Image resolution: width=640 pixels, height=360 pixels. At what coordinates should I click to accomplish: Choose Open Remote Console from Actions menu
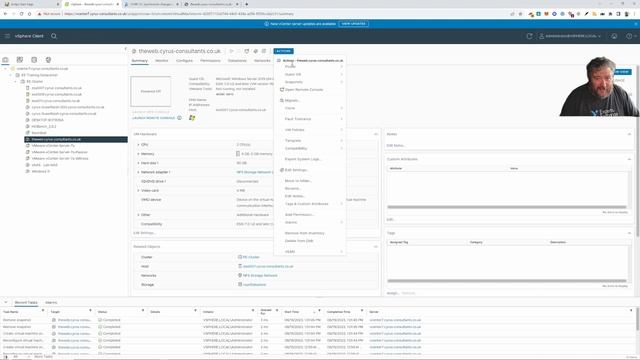pyautogui.click(x=310, y=89)
